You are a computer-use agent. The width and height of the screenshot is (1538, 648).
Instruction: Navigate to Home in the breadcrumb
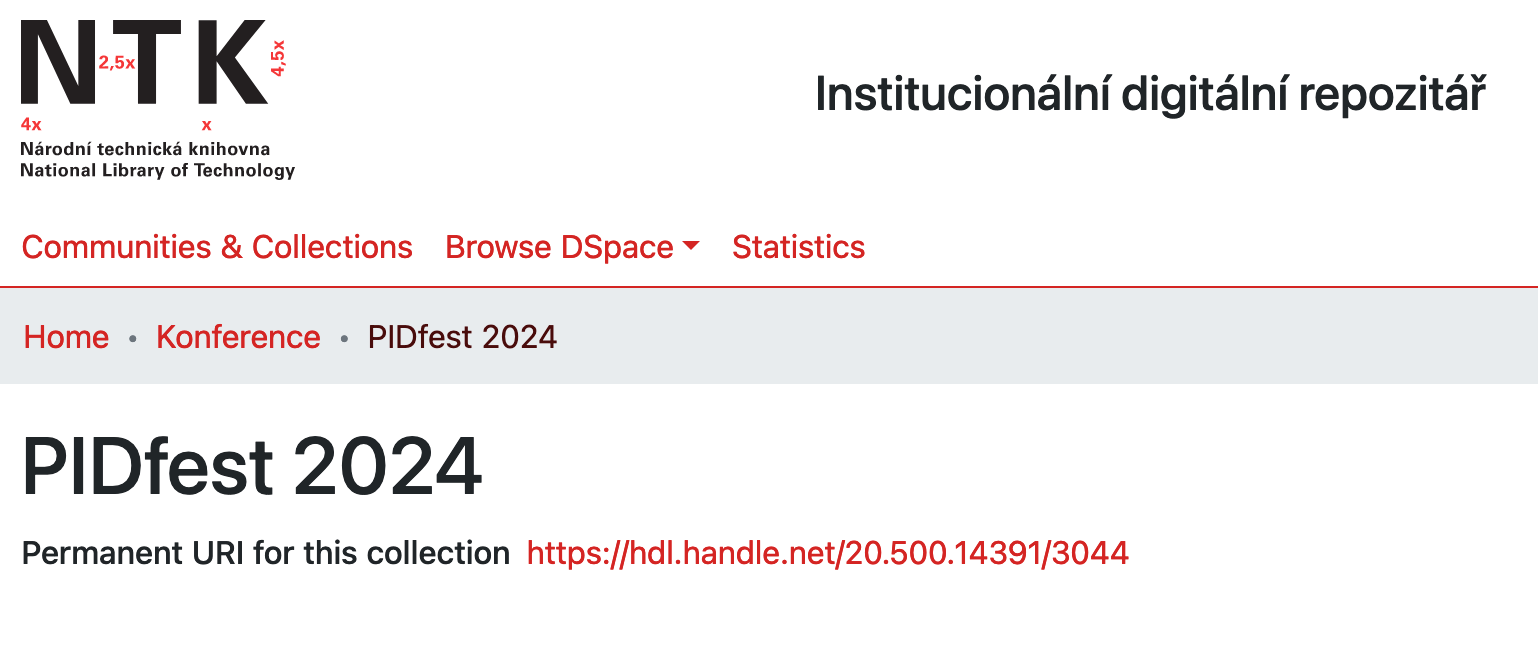66,337
